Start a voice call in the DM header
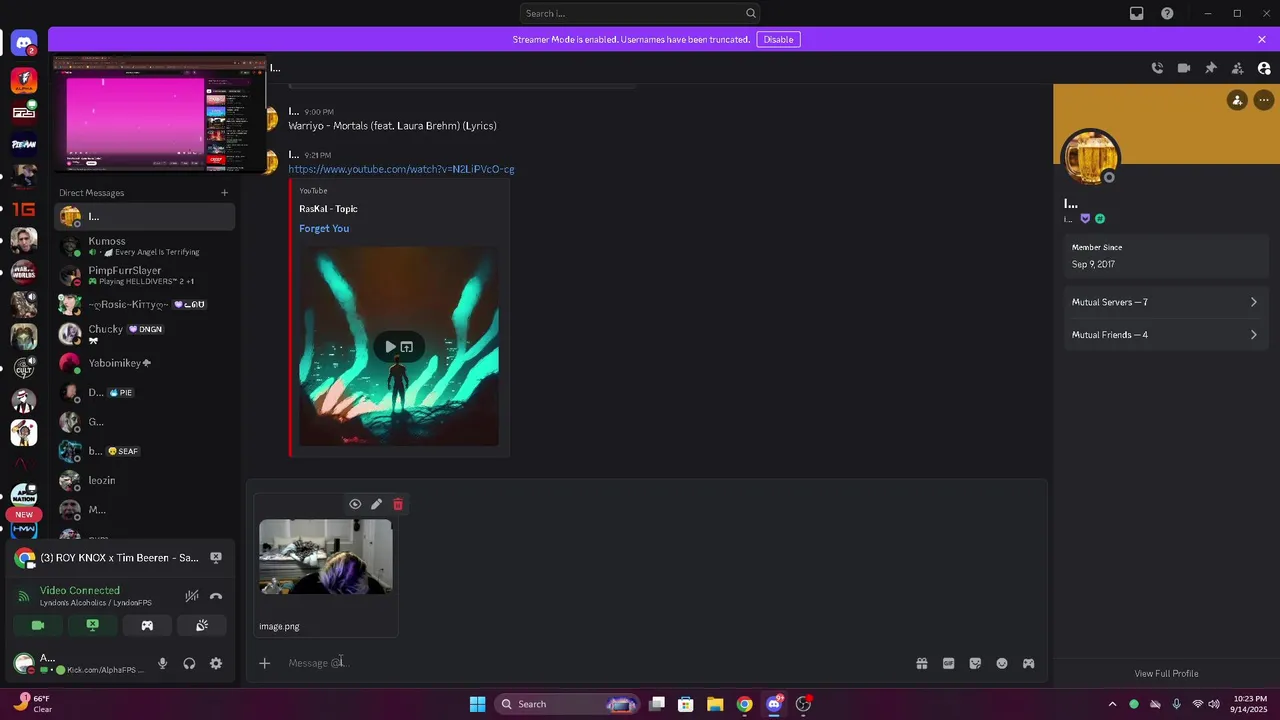The height and width of the screenshot is (720, 1280). point(1157,68)
